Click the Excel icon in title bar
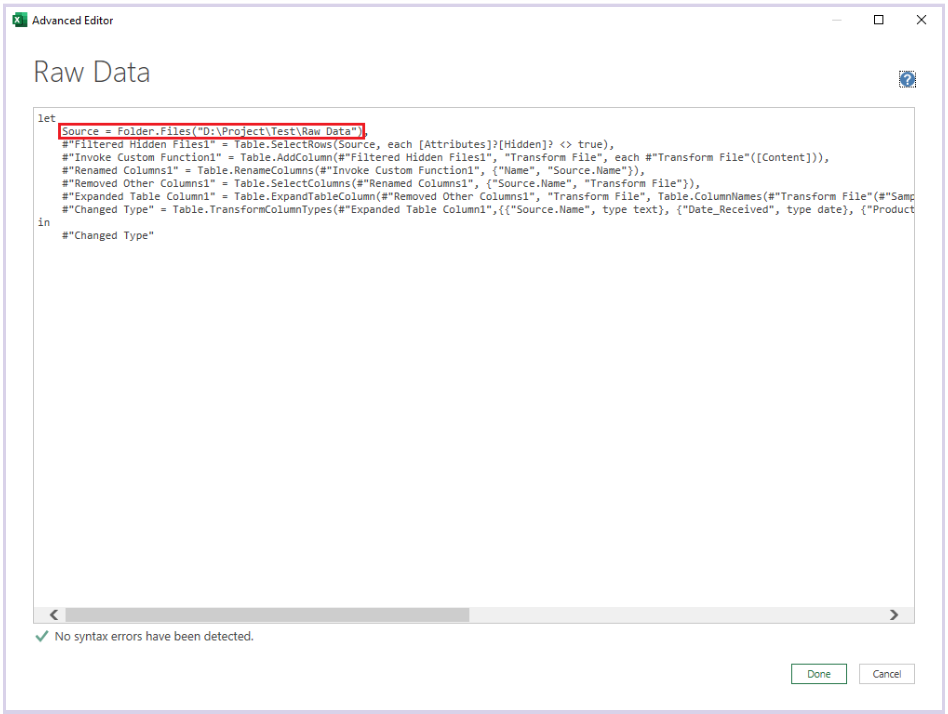 click(20, 20)
